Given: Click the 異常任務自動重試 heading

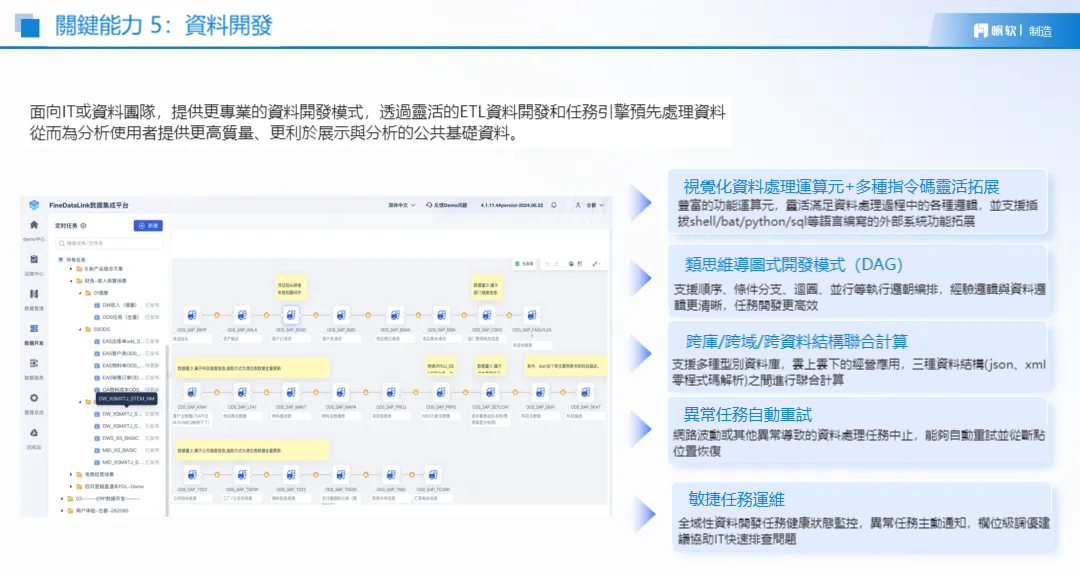Looking at the screenshot, I should click(x=747, y=415).
